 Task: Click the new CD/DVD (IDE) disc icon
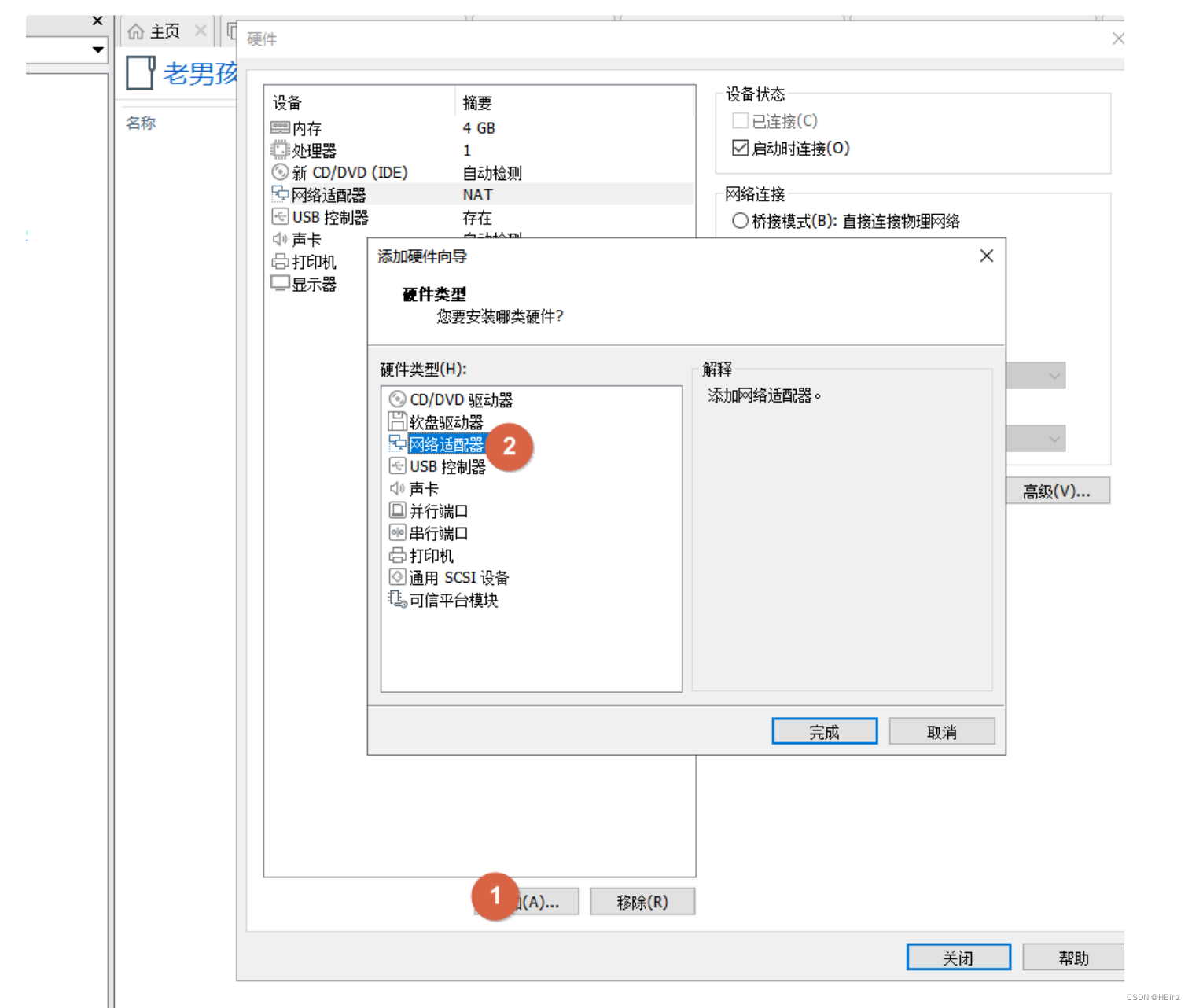280,171
